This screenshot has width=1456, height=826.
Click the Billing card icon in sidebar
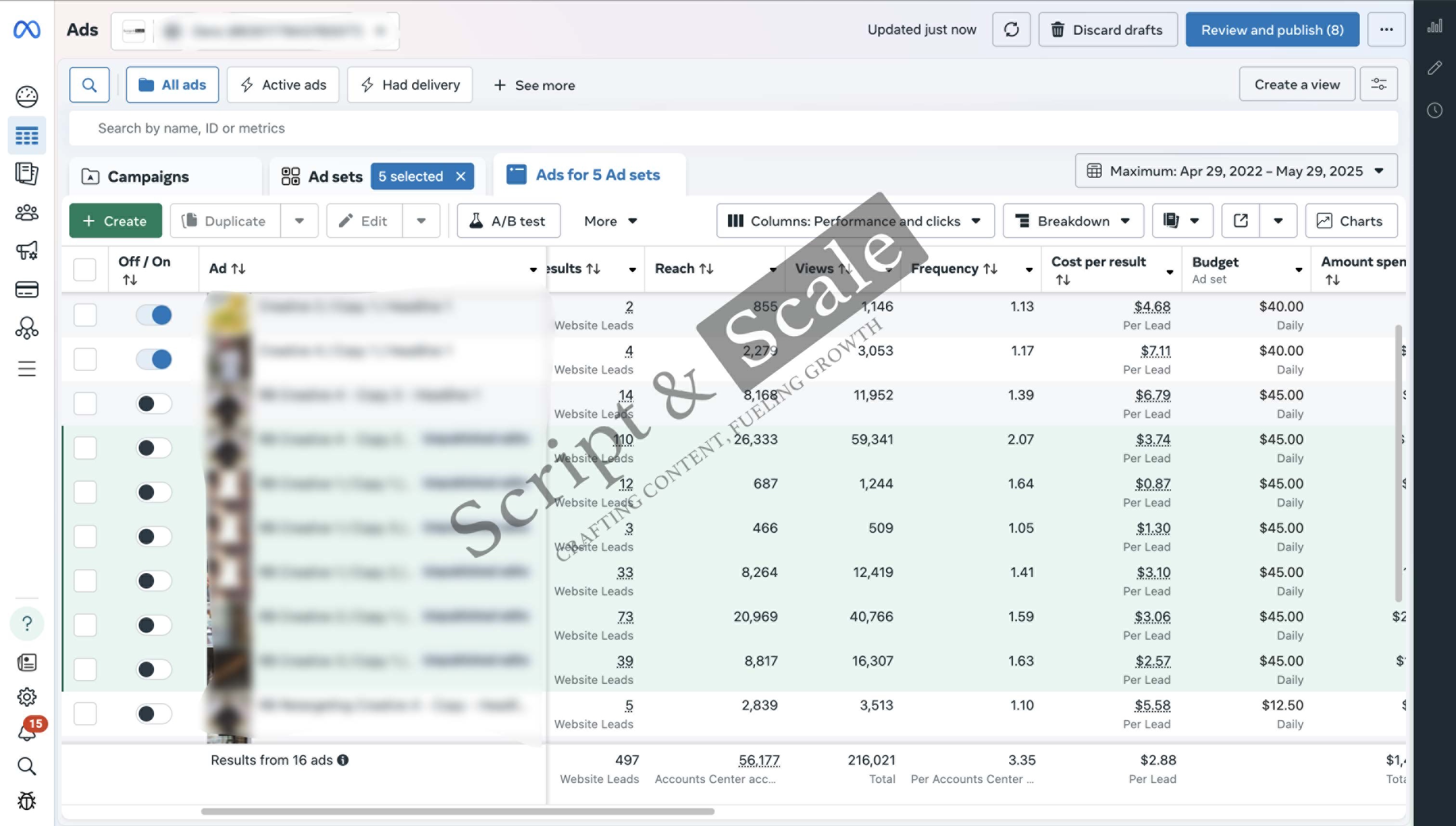(x=26, y=289)
